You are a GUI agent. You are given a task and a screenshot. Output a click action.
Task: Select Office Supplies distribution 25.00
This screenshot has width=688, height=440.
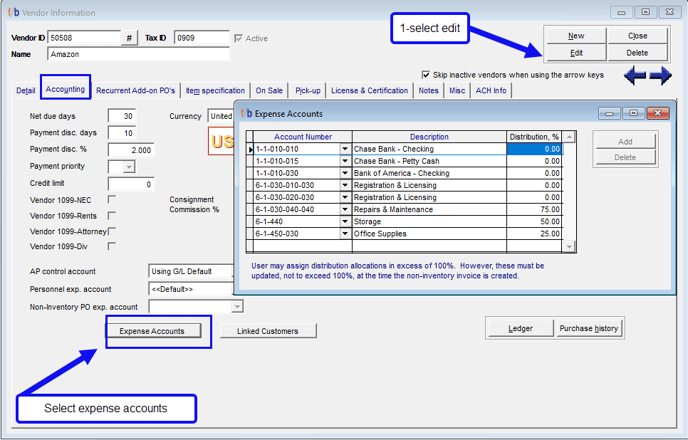point(534,234)
